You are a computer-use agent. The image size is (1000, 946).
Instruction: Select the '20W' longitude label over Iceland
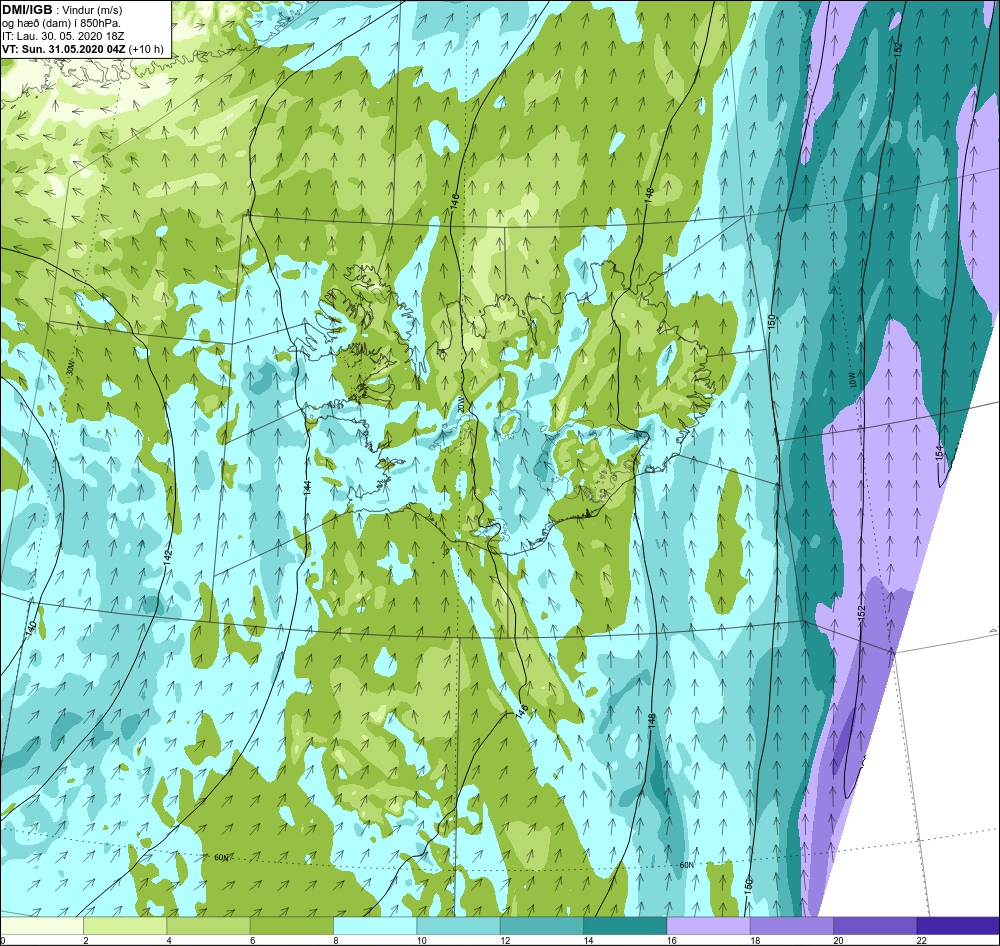[460, 404]
